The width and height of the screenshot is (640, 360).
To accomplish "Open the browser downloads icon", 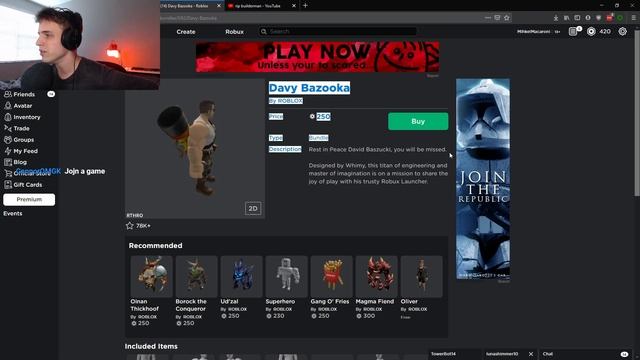I will point(556,18).
